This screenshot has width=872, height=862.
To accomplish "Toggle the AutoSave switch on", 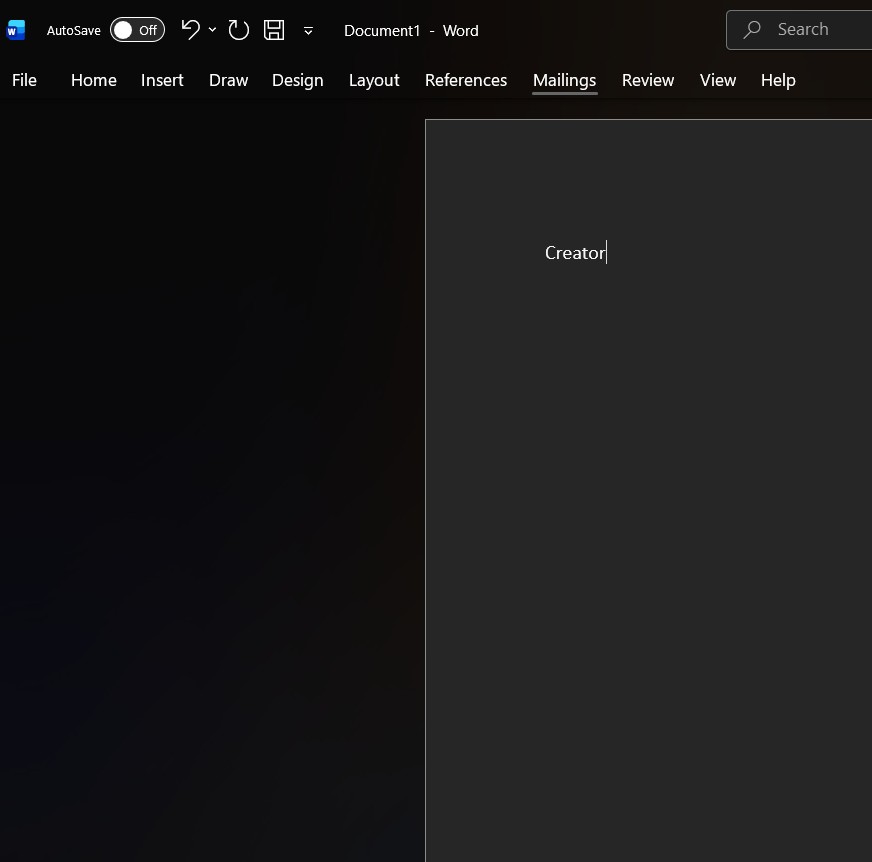I will pos(137,30).
